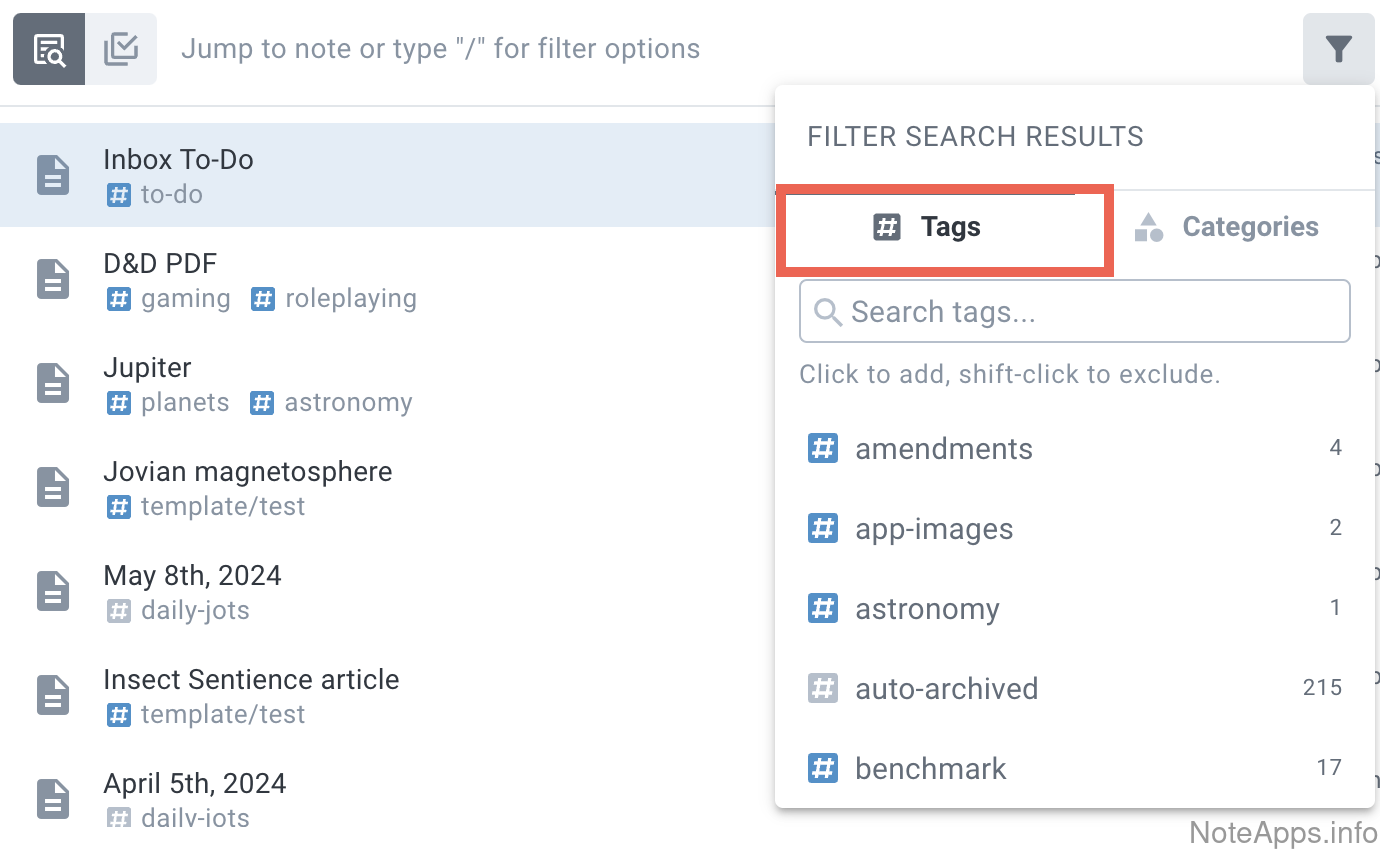1380x852 pixels.
Task: Choose the benchmark tag filter
Action: 930,769
